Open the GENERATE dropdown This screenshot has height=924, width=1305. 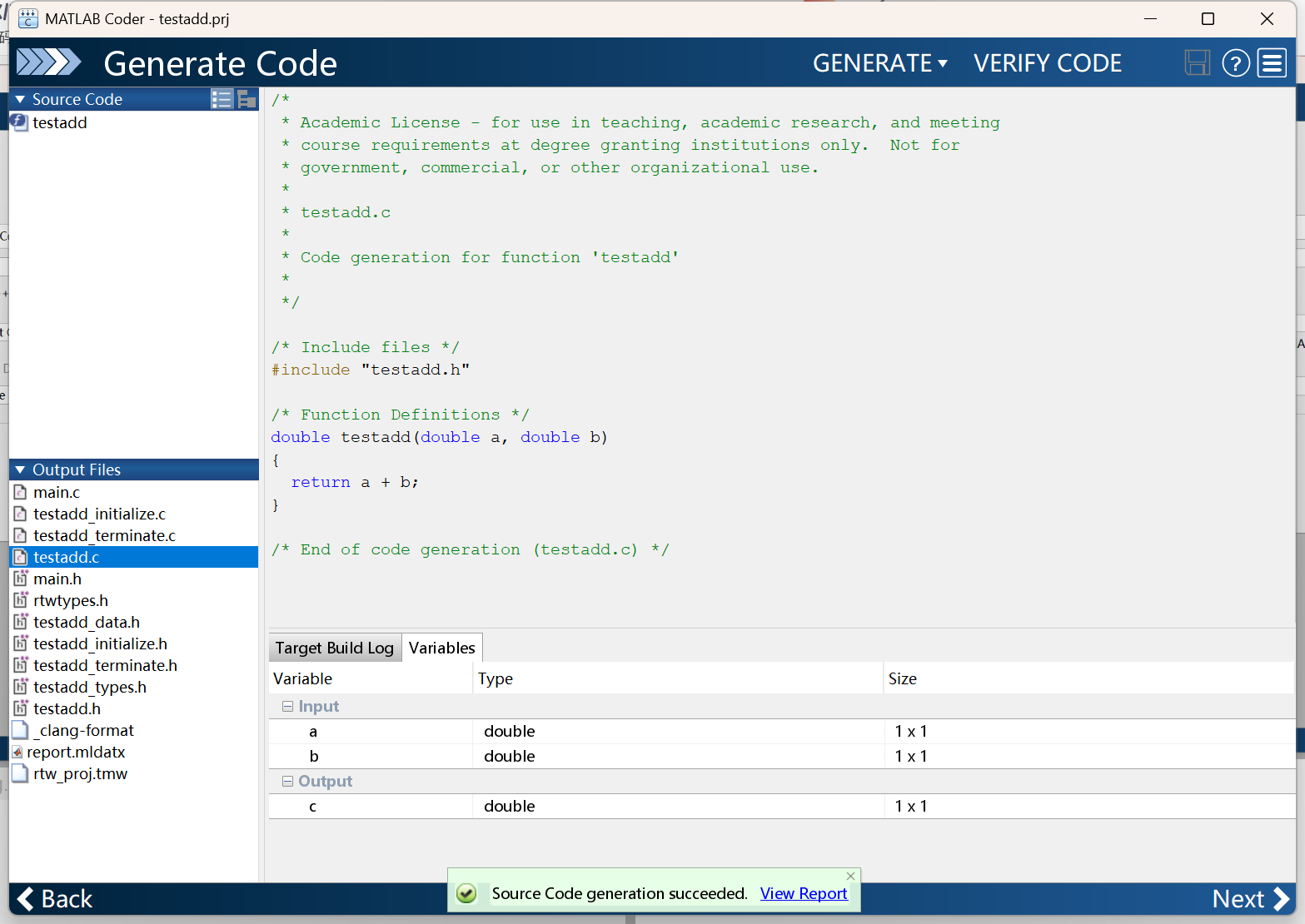[x=880, y=63]
